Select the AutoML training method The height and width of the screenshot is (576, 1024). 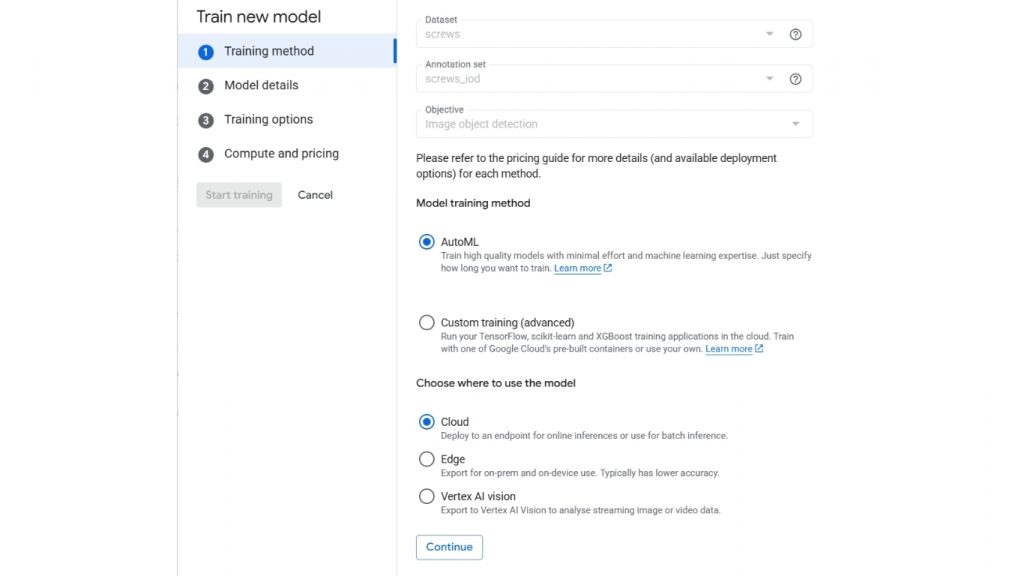(427, 242)
